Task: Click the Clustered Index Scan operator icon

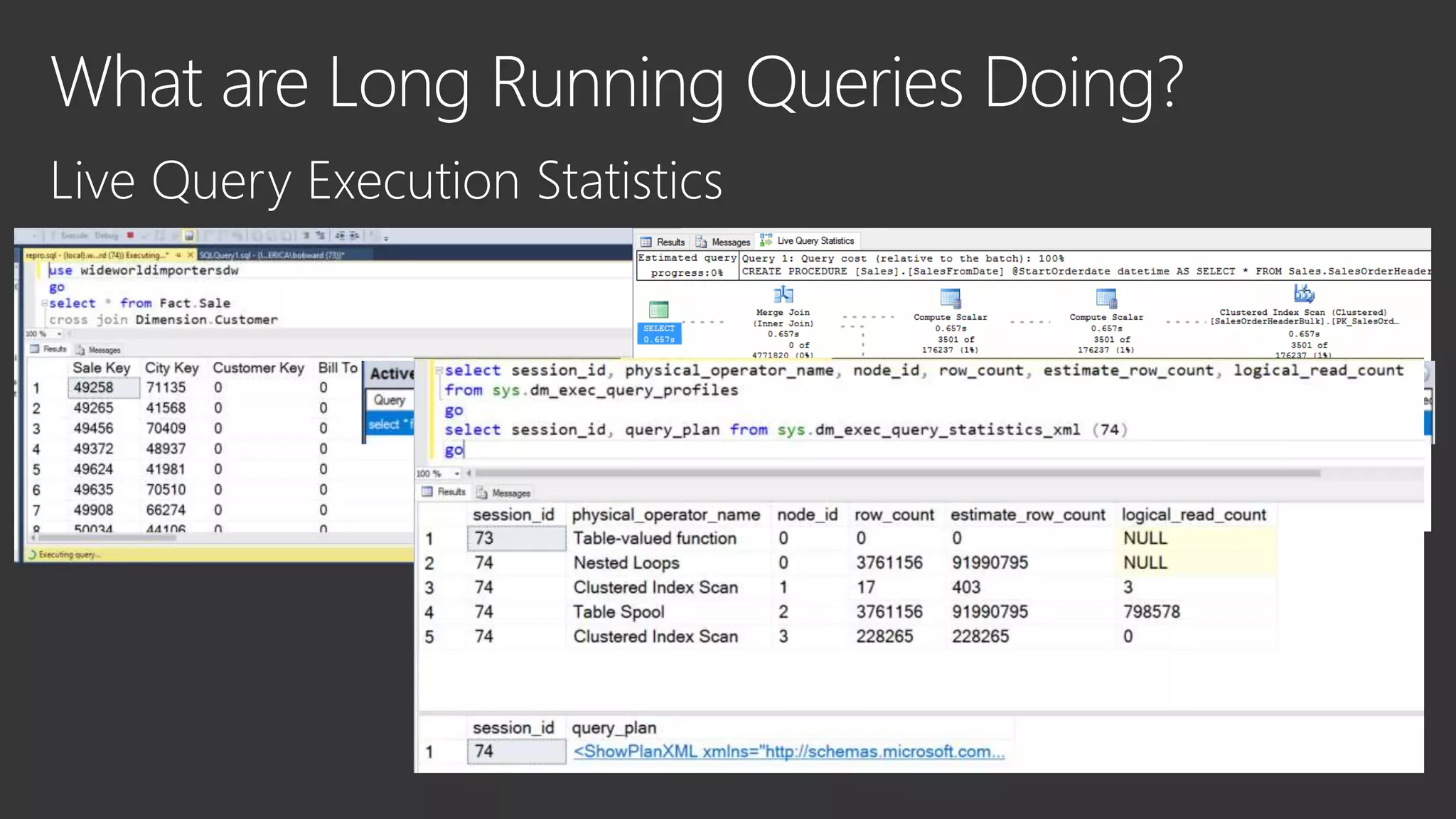Action: (x=1303, y=293)
